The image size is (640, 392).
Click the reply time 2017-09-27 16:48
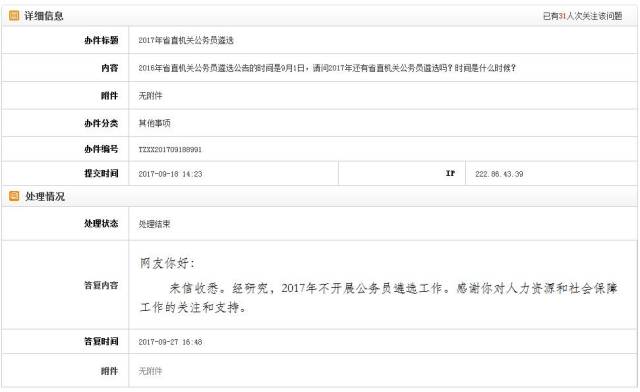(170, 342)
